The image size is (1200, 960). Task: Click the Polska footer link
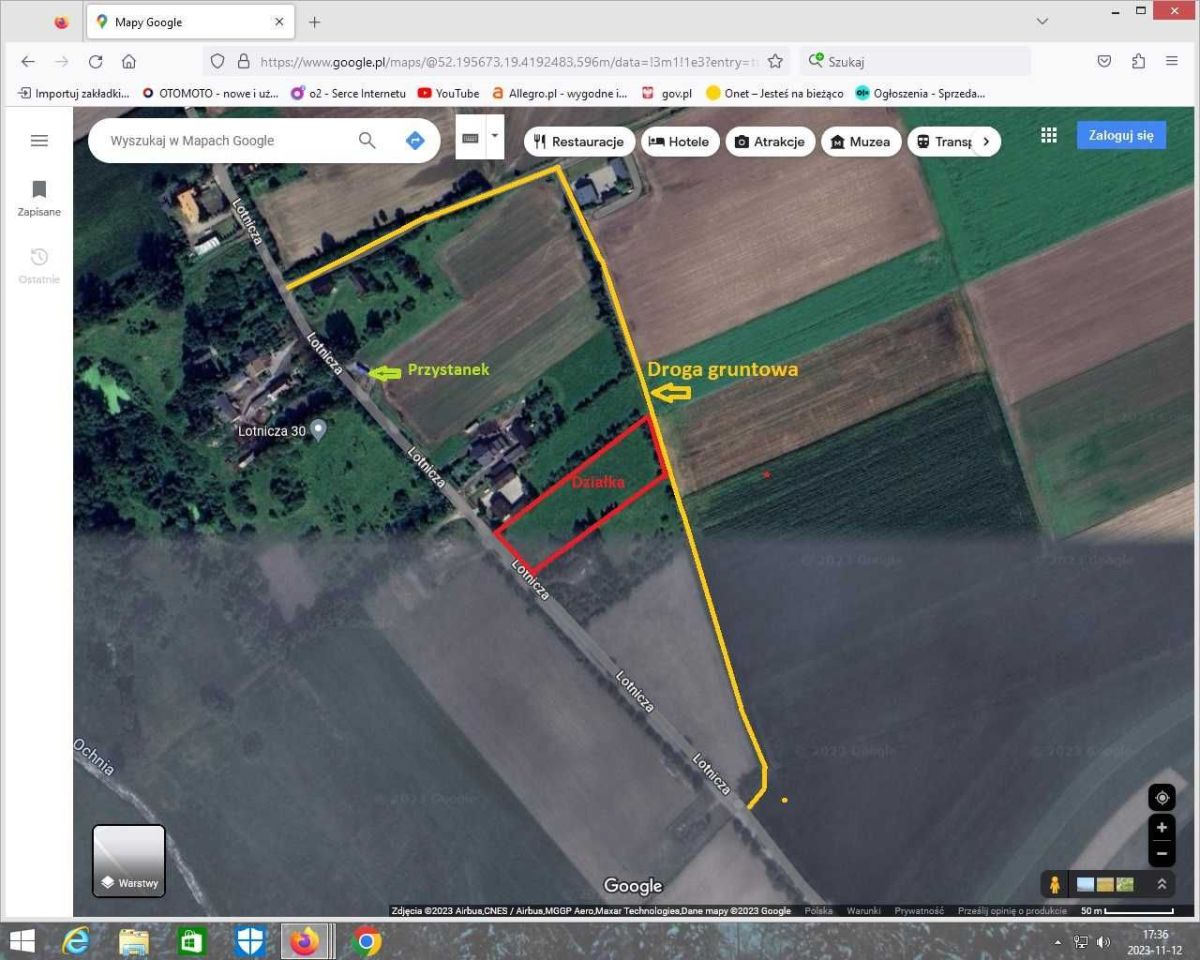coord(818,911)
